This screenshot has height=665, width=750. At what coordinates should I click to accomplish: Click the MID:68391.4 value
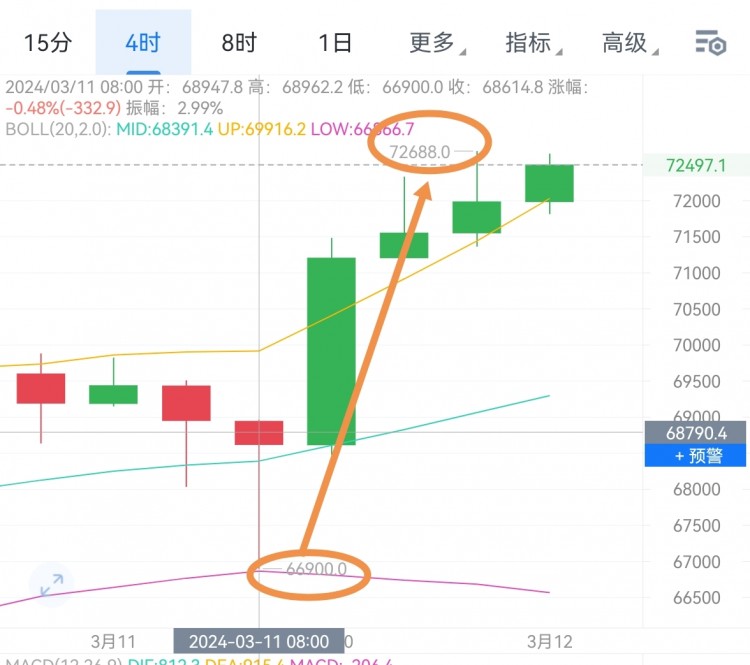point(165,129)
